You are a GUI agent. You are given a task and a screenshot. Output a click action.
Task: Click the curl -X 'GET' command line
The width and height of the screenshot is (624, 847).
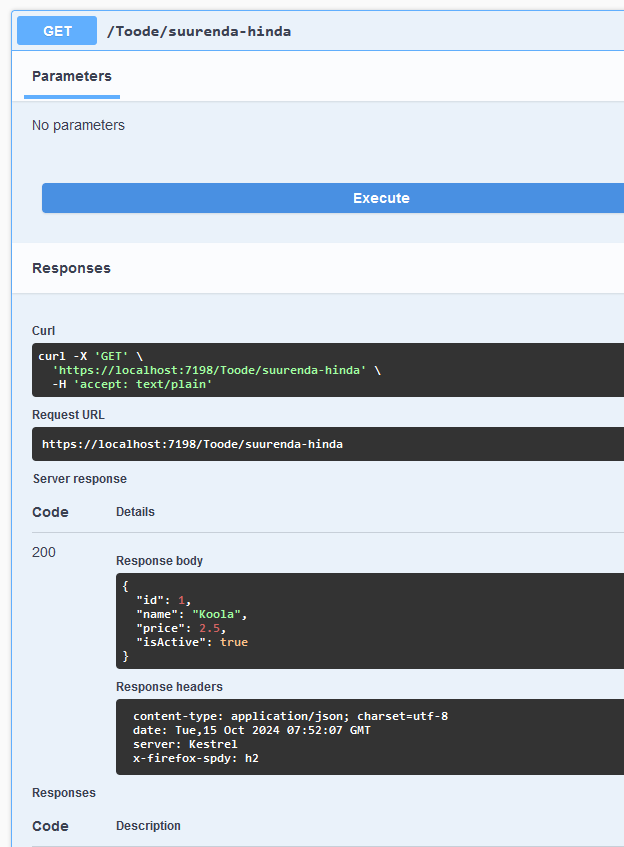point(91,356)
